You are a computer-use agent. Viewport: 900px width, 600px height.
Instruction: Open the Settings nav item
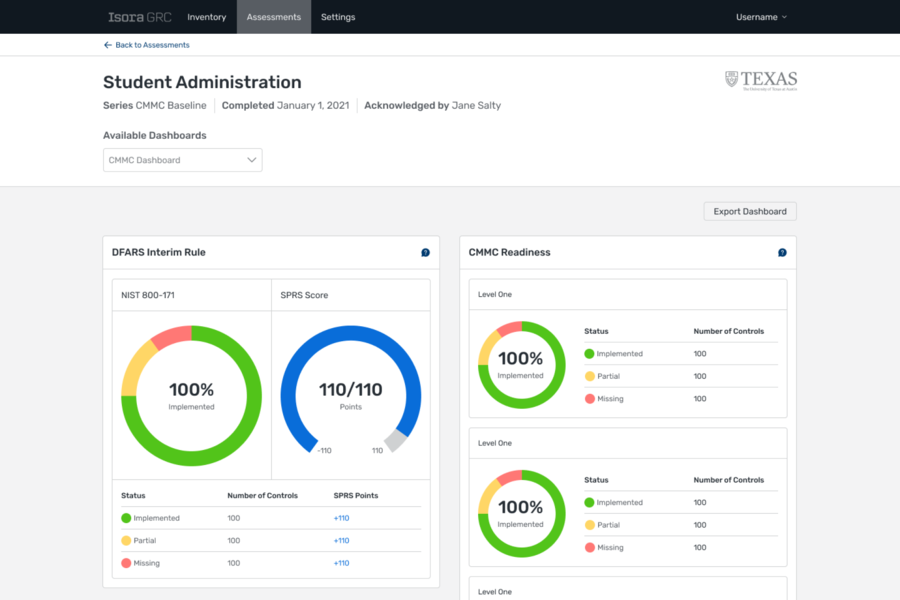point(338,17)
